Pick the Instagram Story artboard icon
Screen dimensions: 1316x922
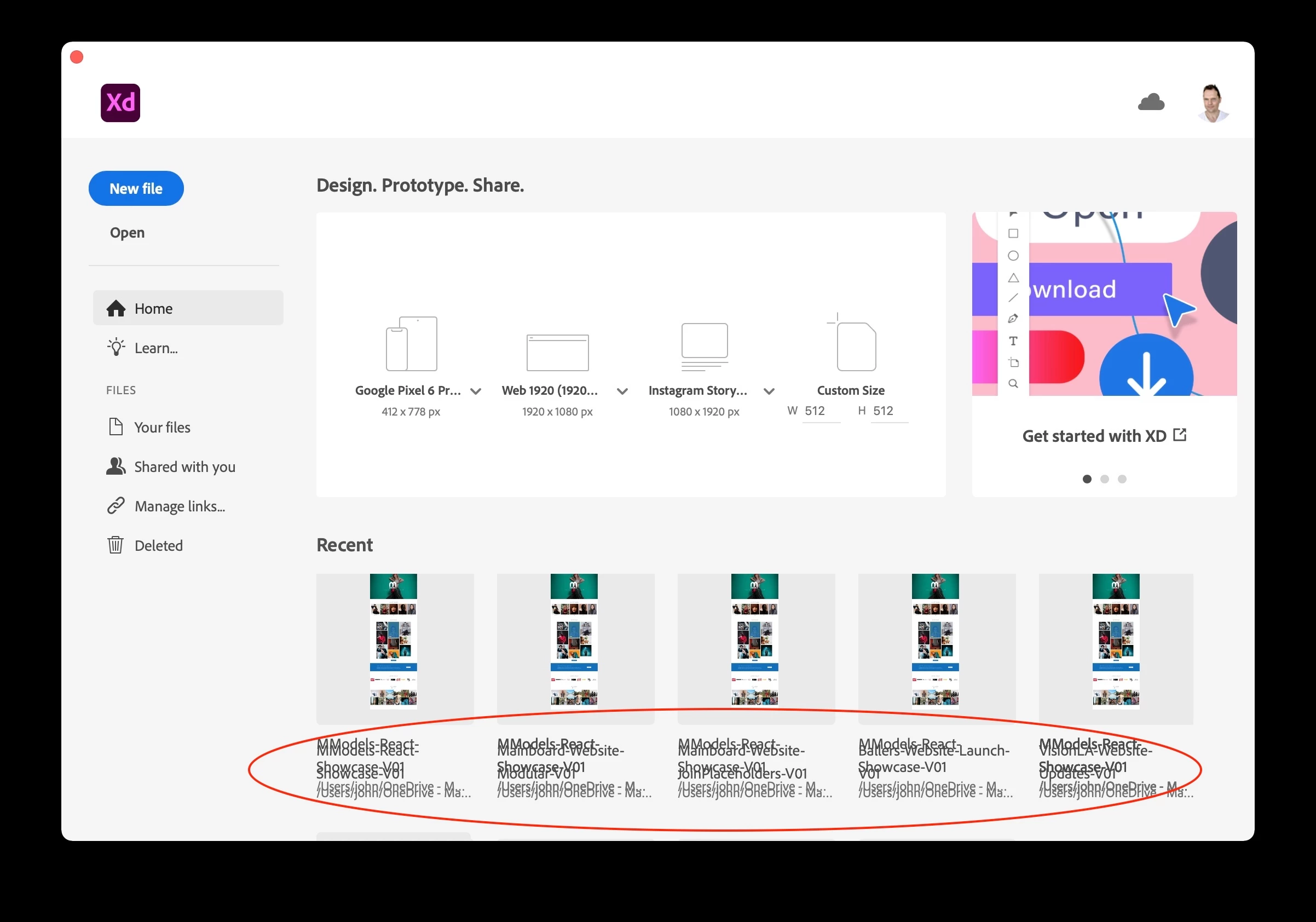[x=705, y=347]
